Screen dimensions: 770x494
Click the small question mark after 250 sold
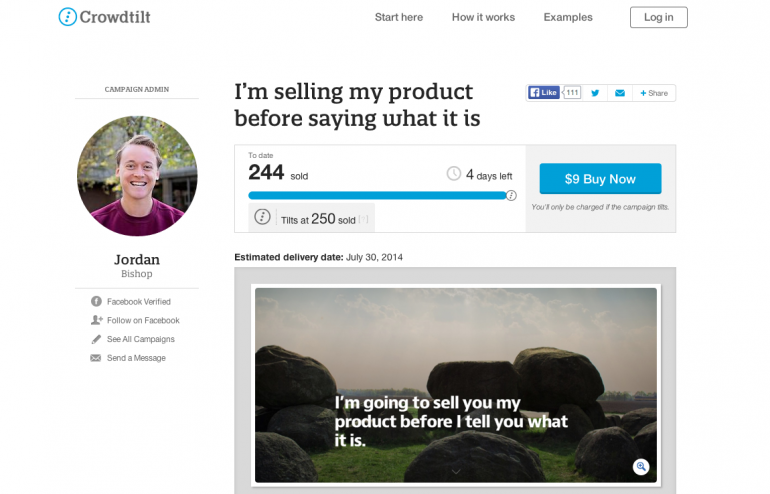(364, 219)
